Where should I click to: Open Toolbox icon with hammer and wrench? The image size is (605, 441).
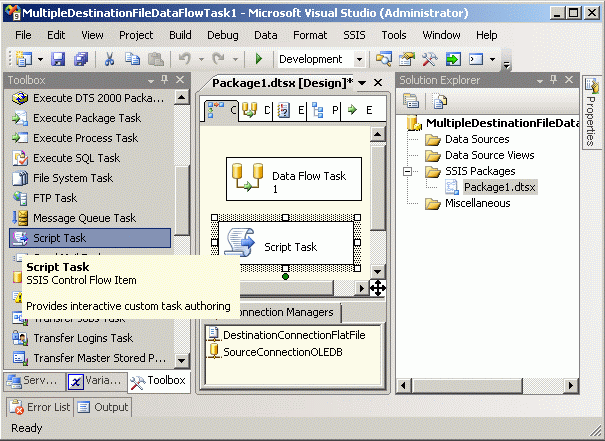[x=430, y=59]
